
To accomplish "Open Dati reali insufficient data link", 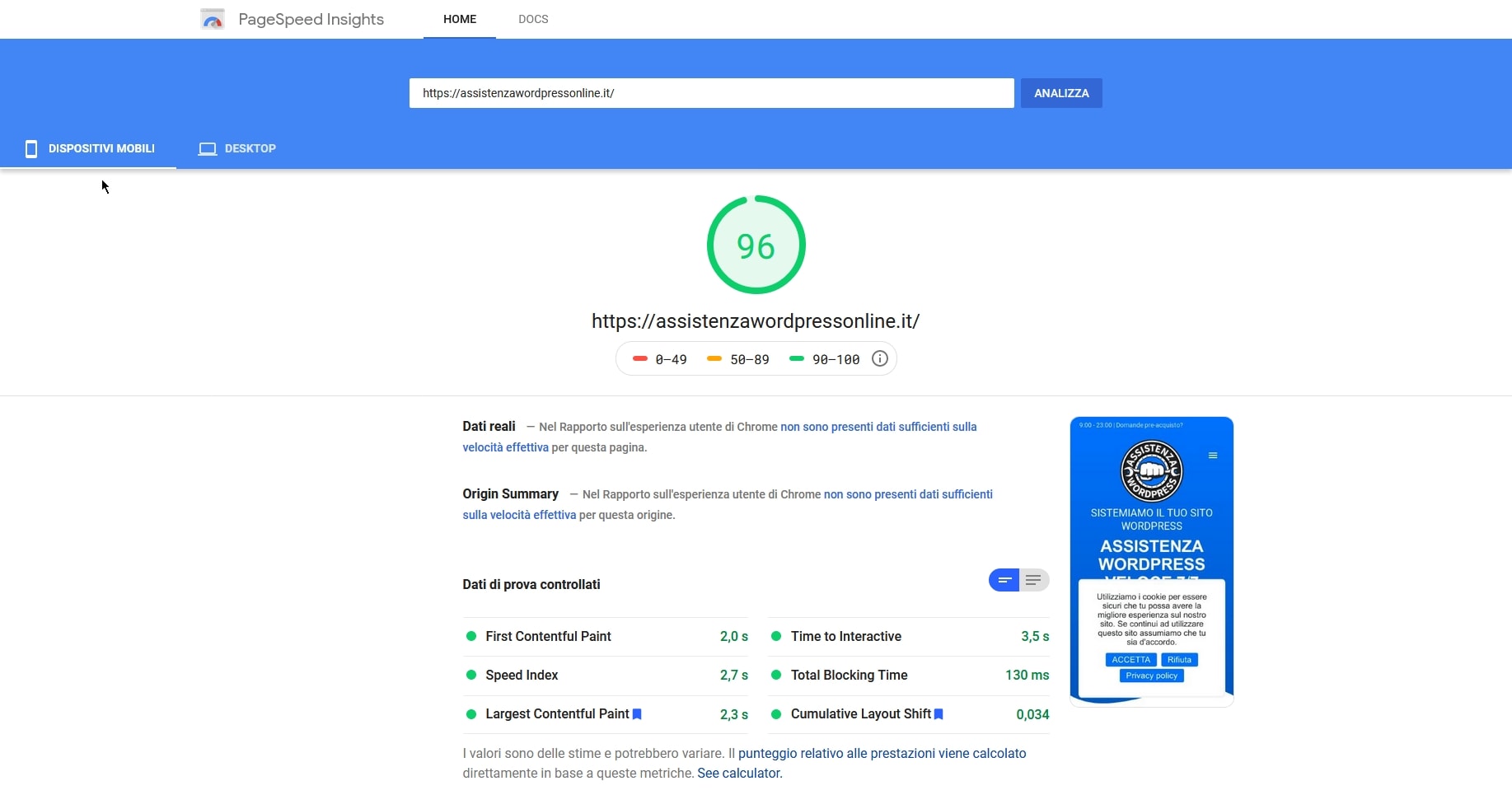I will pyautogui.click(x=719, y=437).
